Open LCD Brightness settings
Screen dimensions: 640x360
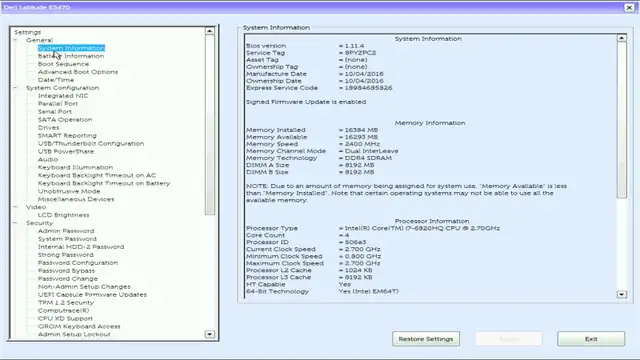pos(63,215)
